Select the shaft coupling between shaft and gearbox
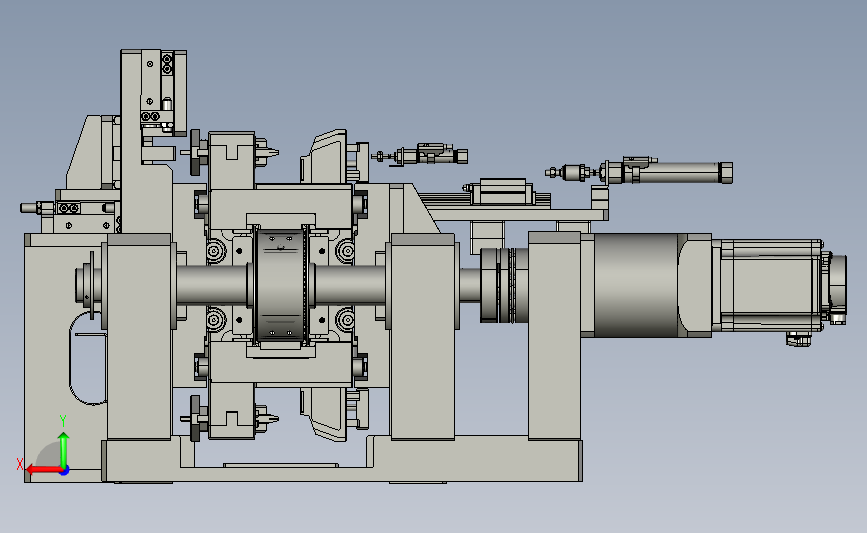The width and height of the screenshot is (867, 533). point(503,285)
